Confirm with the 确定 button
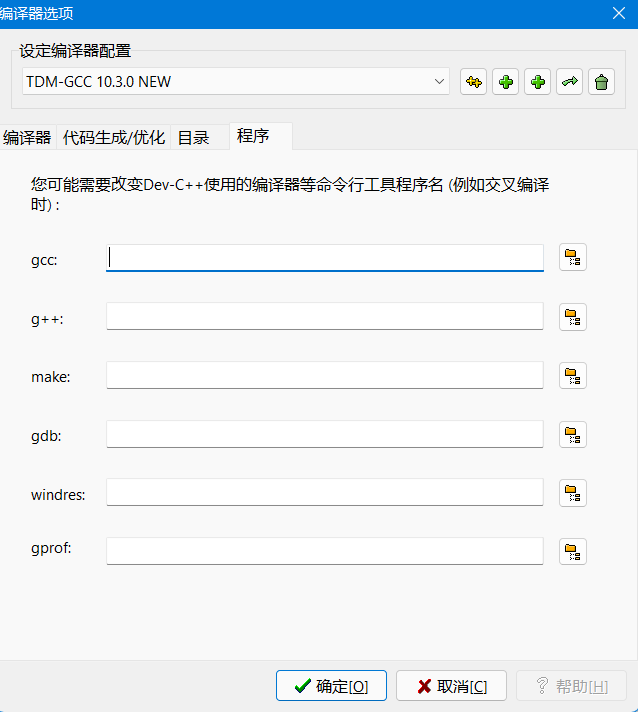Image resolution: width=638 pixels, height=712 pixels. tap(331, 686)
